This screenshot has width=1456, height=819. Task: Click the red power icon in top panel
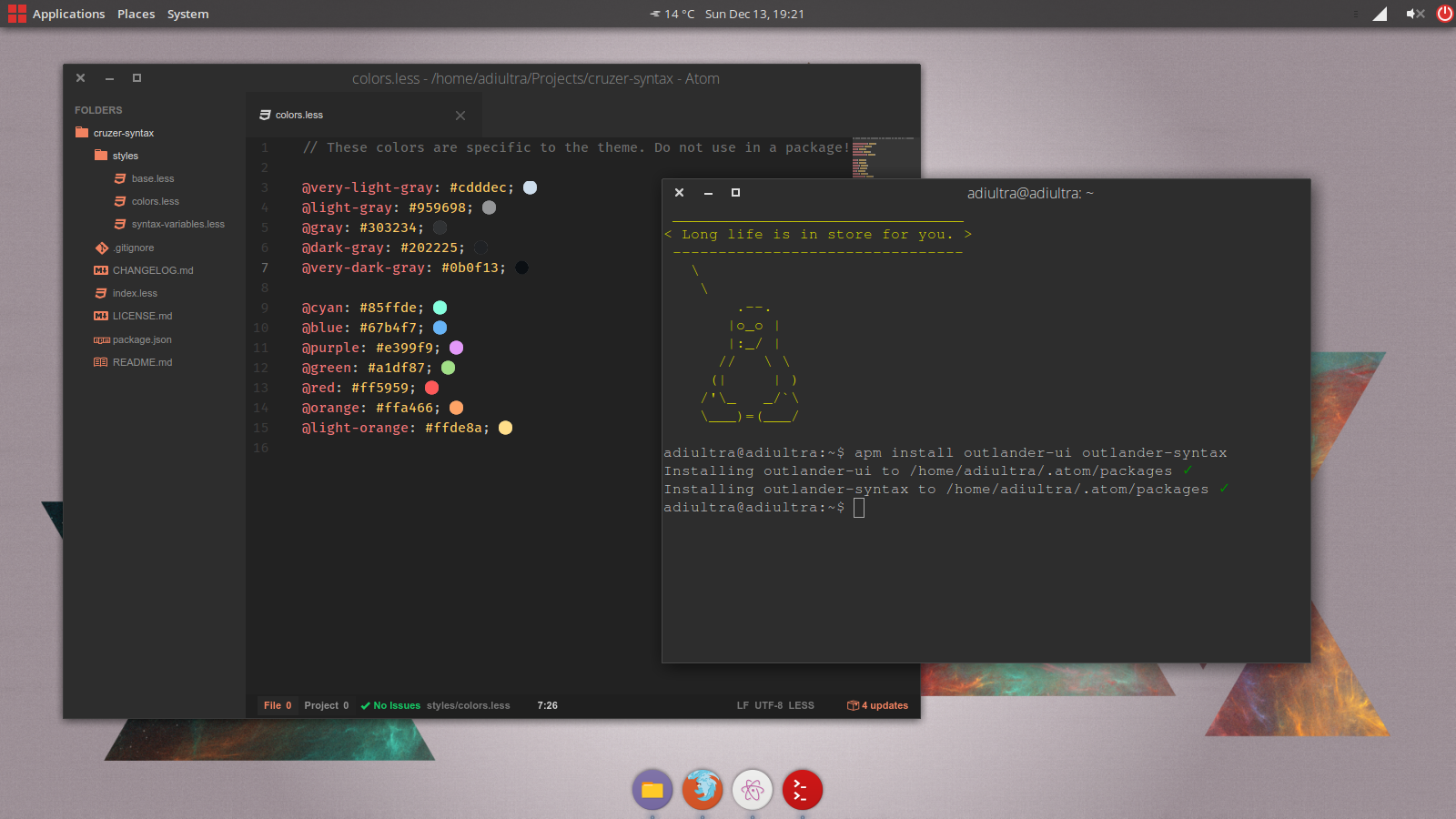click(1444, 14)
